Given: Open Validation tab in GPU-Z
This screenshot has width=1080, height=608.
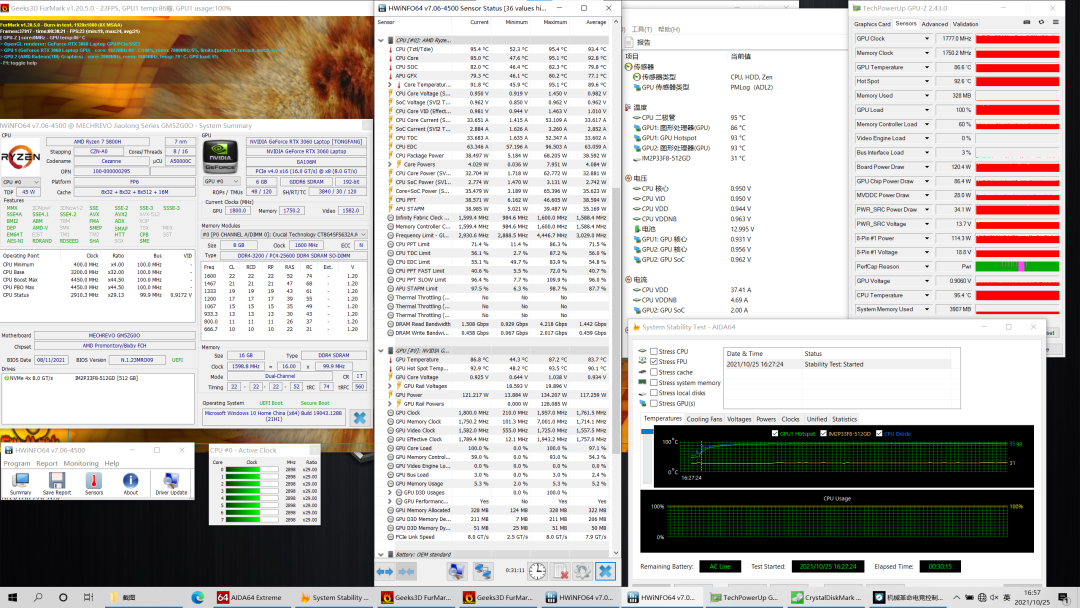Looking at the screenshot, I should coord(966,24).
